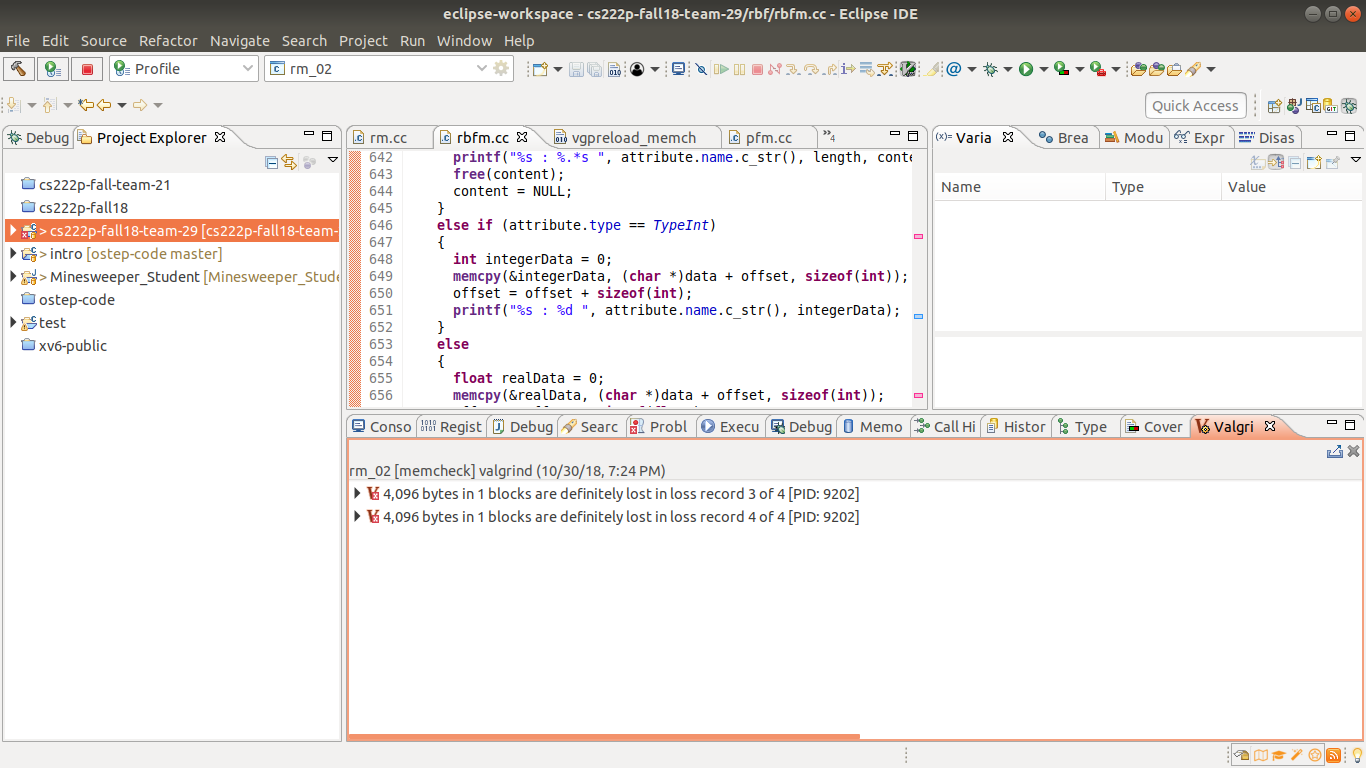
Task: Click the Debug bug launch icon
Action: (989, 69)
